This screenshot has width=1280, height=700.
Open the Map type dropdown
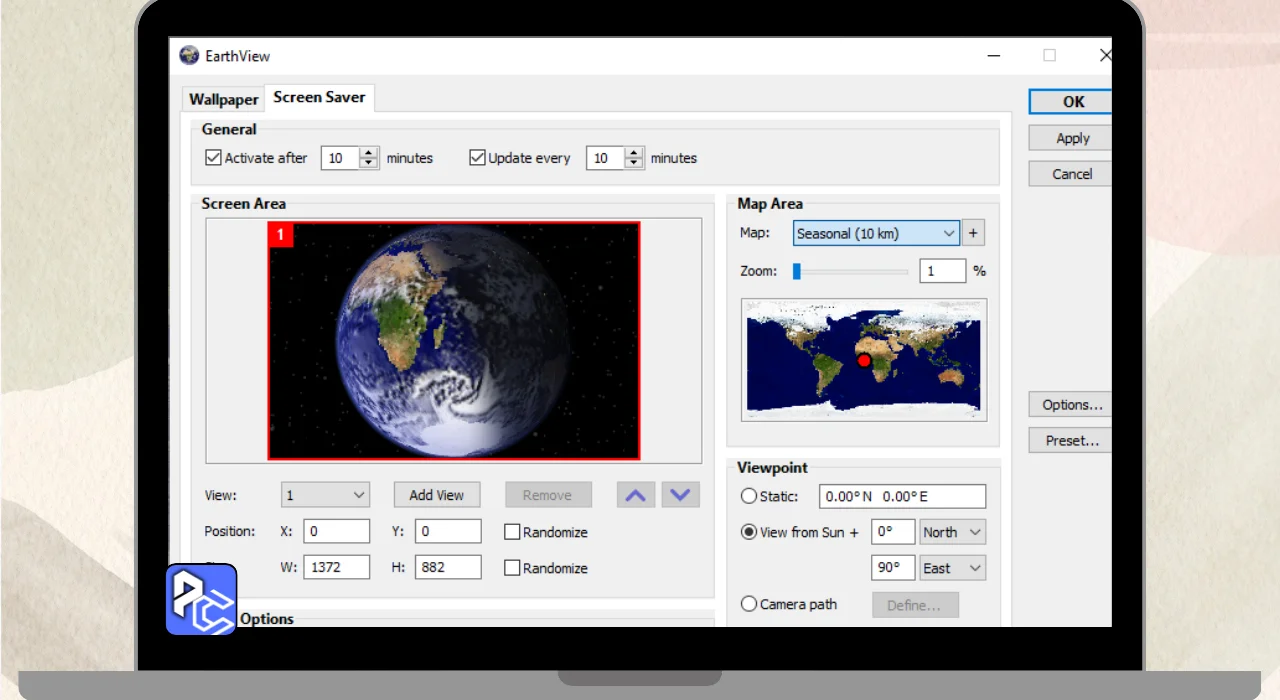[876, 233]
